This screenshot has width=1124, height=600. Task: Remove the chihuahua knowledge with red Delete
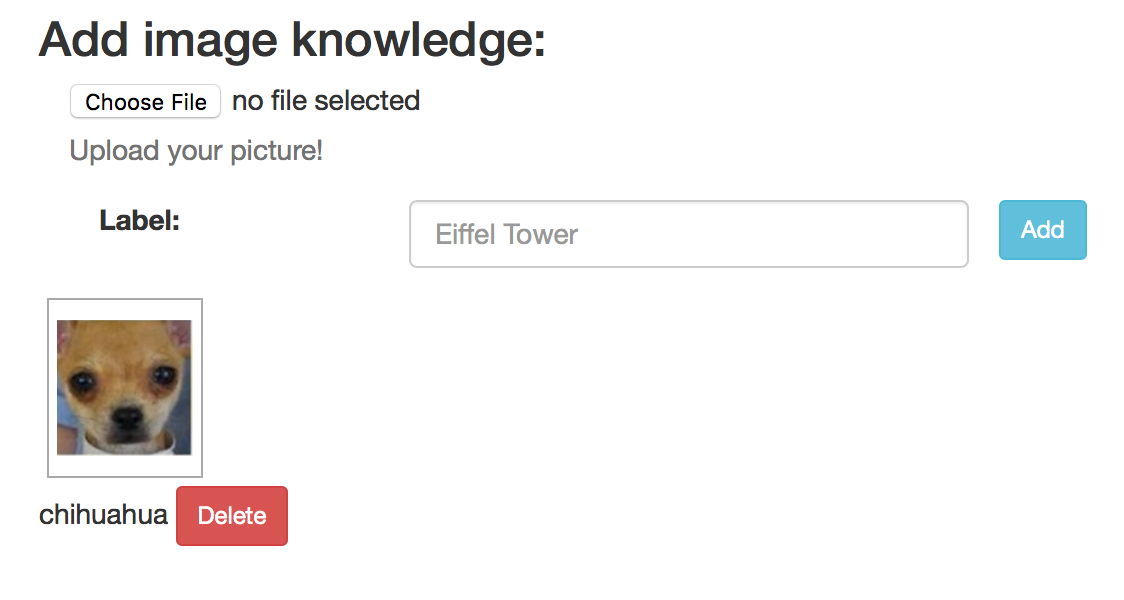pyautogui.click(x=232, y=516)
